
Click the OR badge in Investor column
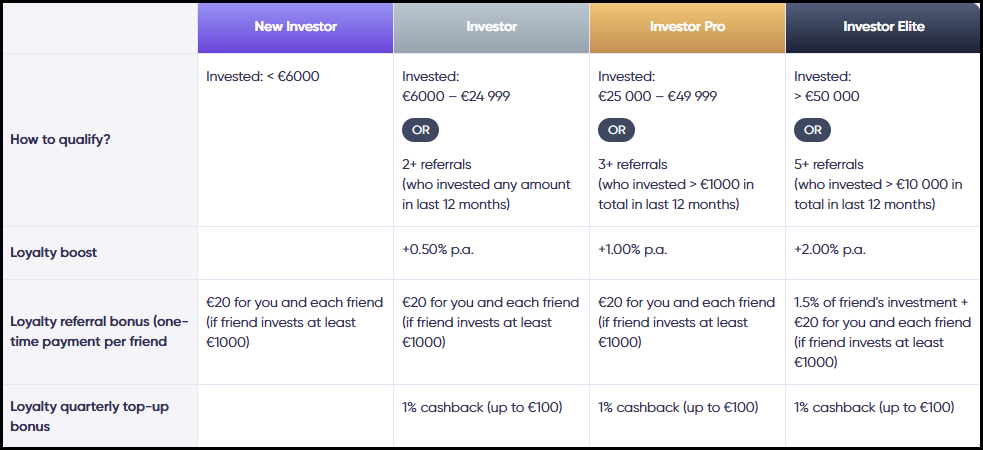tap(420, 130)
